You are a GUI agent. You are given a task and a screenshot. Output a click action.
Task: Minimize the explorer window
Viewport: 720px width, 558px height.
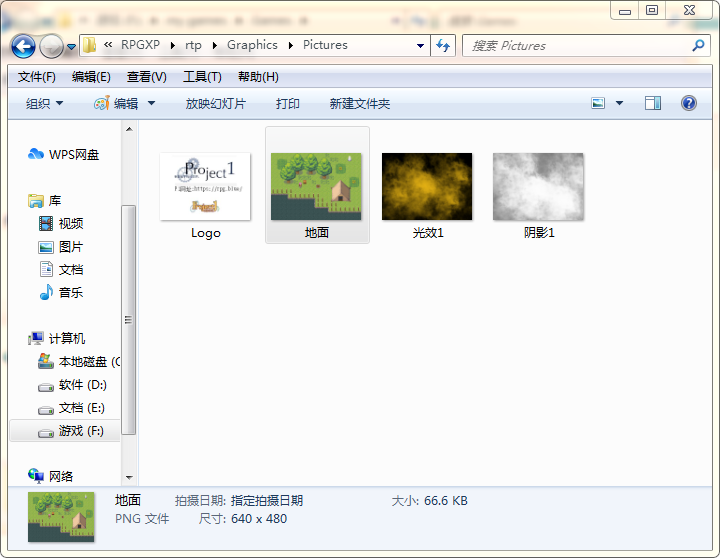pyautogui.click(x=625, y=10)
